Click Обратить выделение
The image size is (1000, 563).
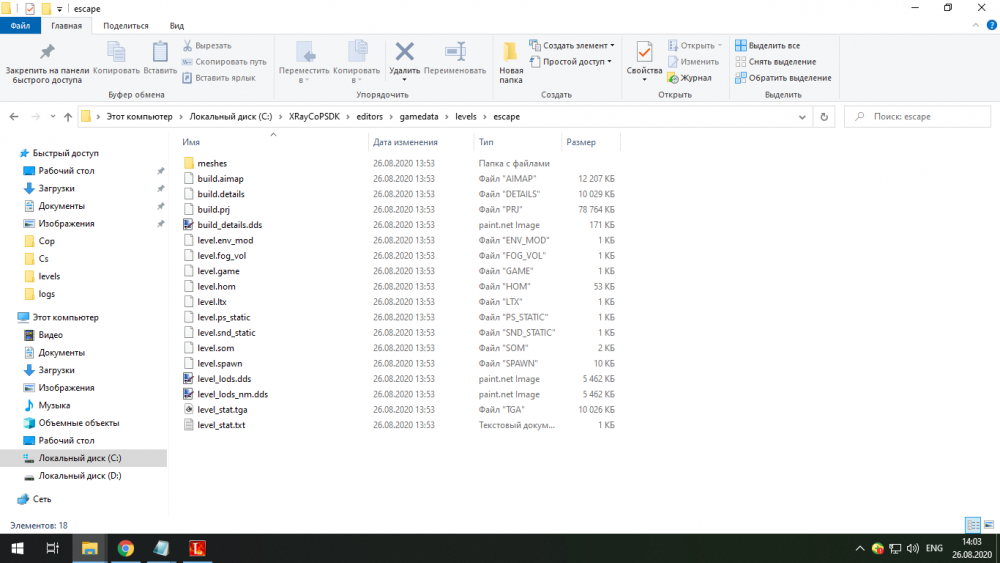(x=783, y=78)
